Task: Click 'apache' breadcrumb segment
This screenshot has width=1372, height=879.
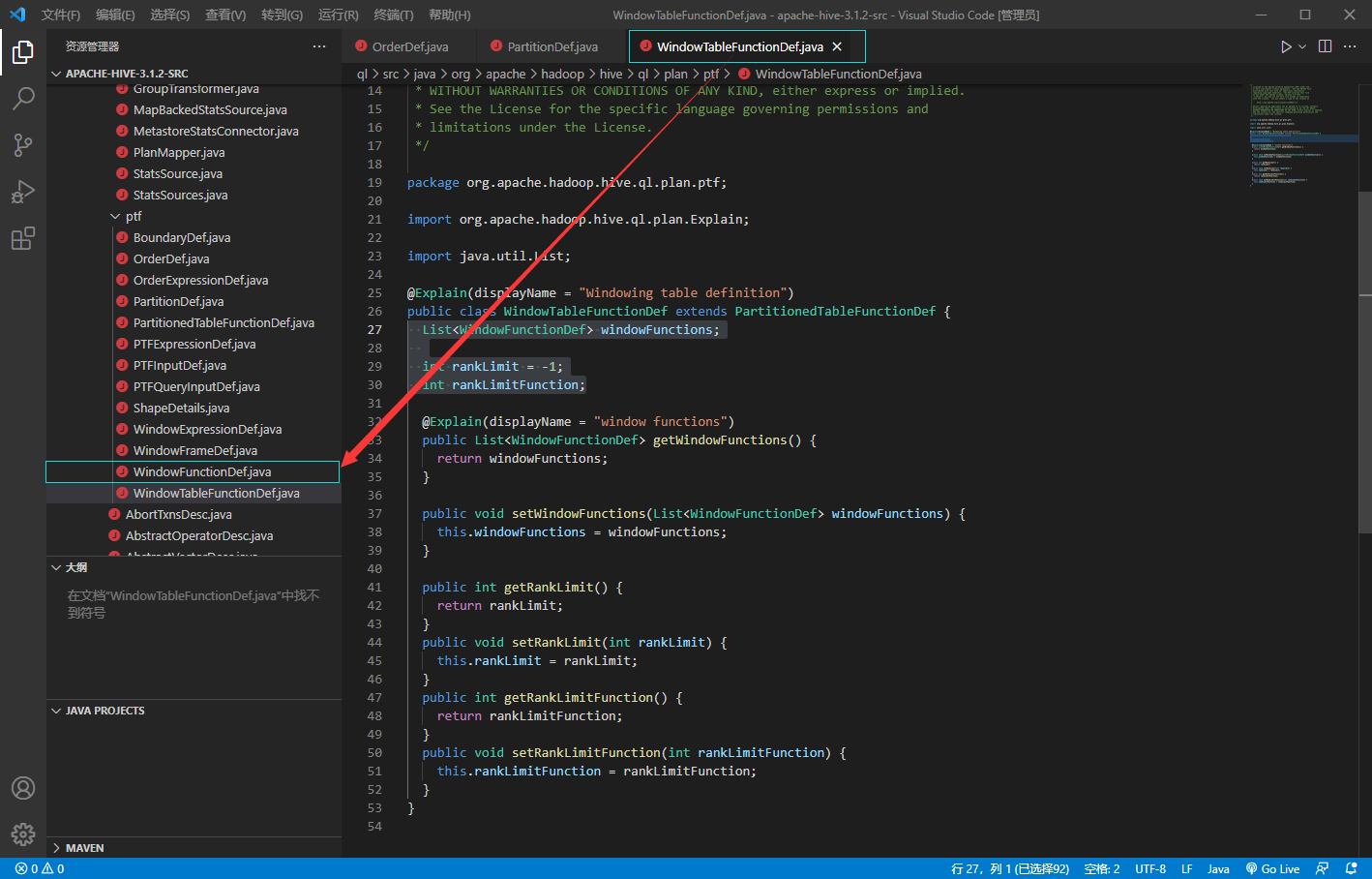Action: tap(505, 74)
